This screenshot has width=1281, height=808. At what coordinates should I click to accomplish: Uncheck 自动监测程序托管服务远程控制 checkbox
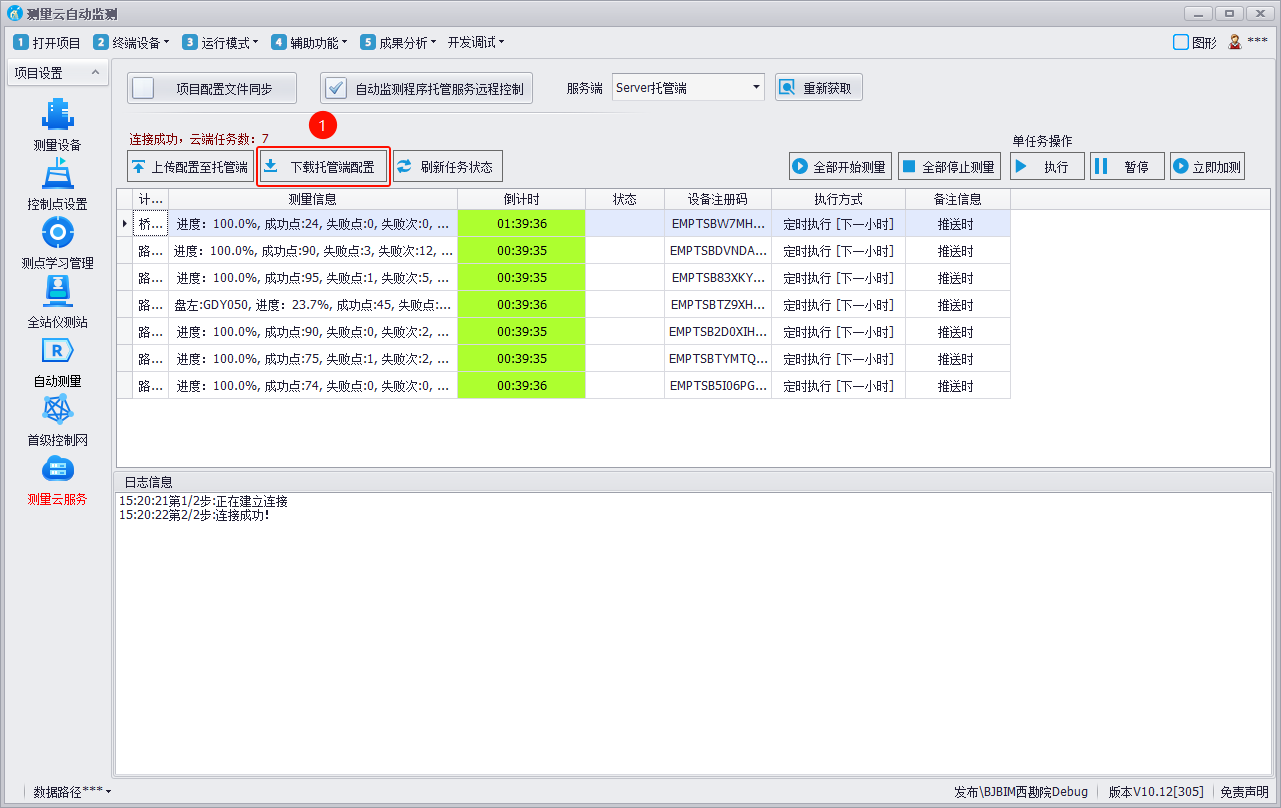tap(336, 88)
